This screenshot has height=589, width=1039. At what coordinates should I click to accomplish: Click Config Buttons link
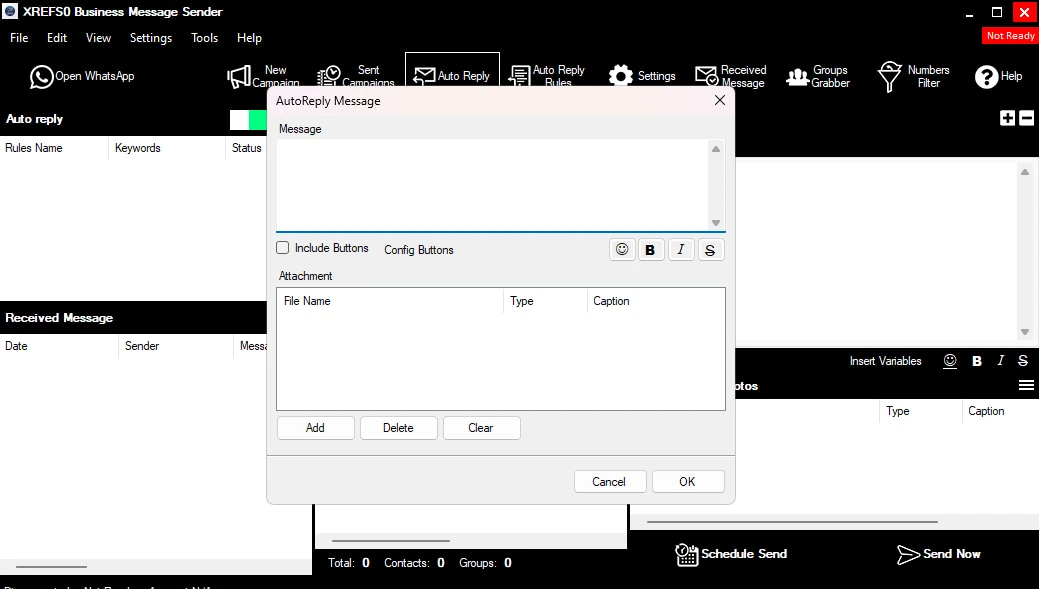coord(419,250)
